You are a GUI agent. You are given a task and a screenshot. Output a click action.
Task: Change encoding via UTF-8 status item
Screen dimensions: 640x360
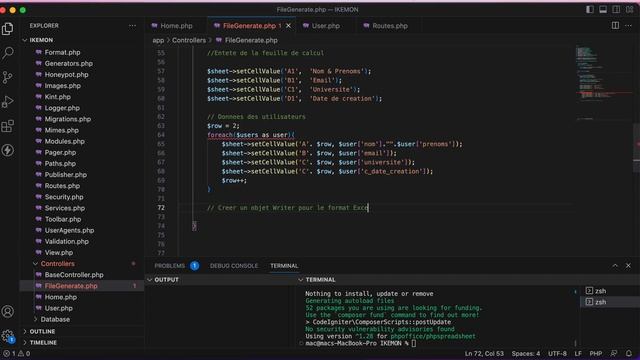[557, 353]
